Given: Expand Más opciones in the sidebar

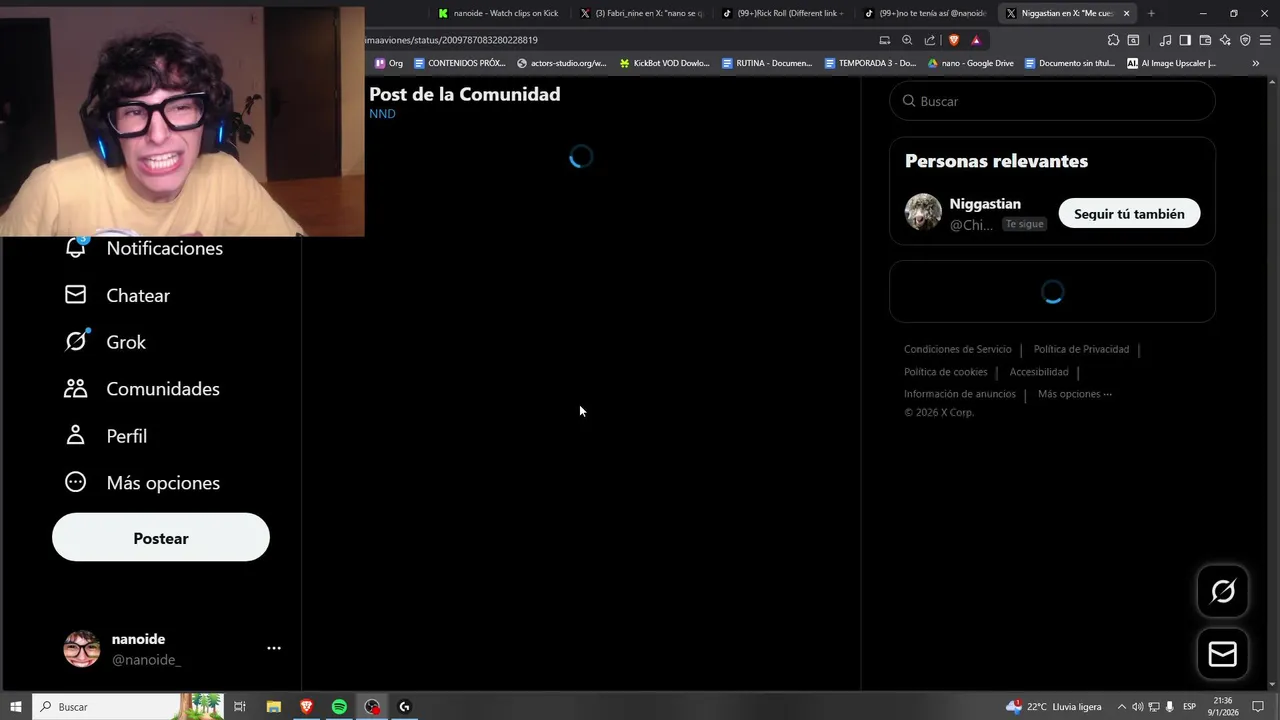Looking at the screenshot, I should [x=142, y=483].
